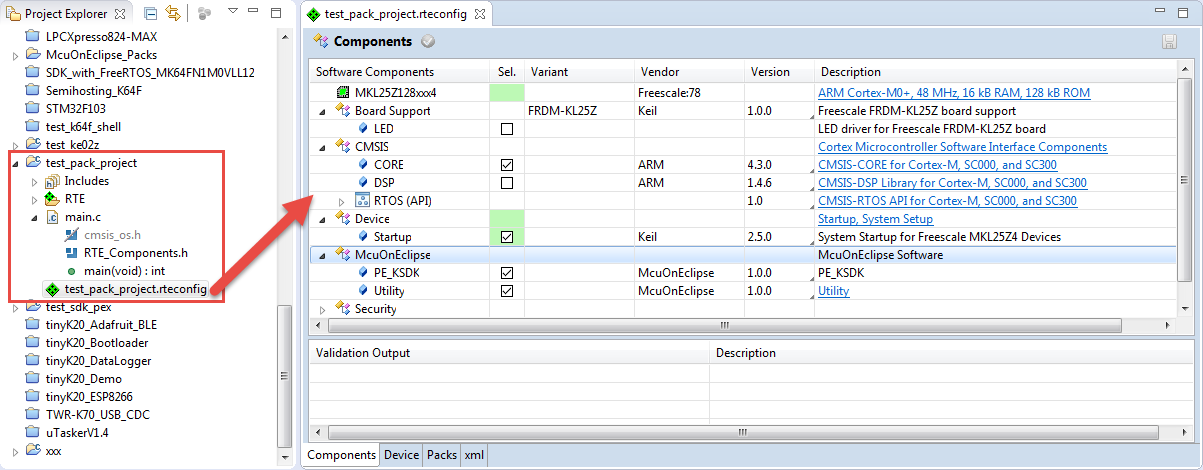1203x470 pixels.
Task: Switch to the Packs tab
Action: [x=442, y=455]
